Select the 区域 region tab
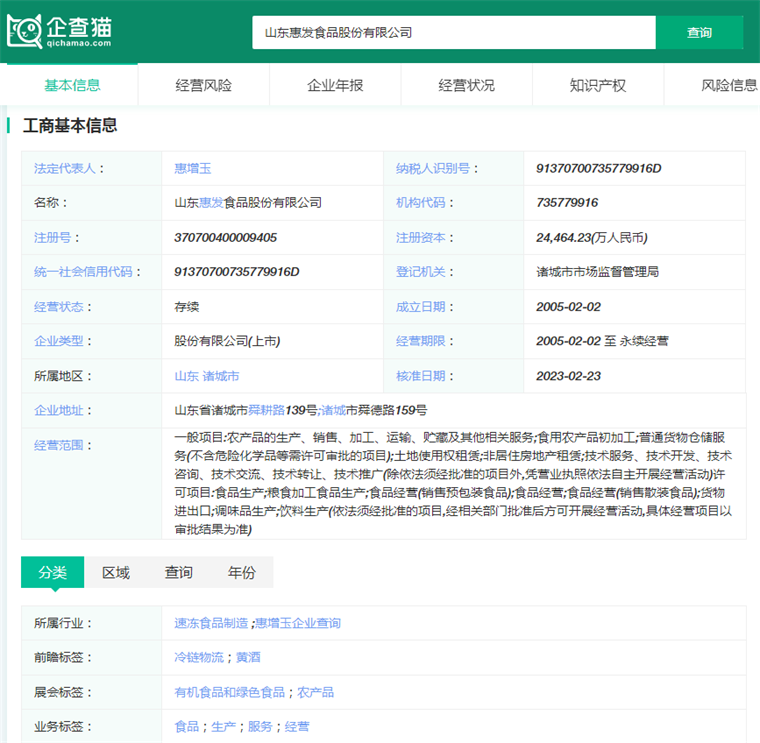Screen dimensions: 760x743 pyautogui.click(x=116, y=572)
